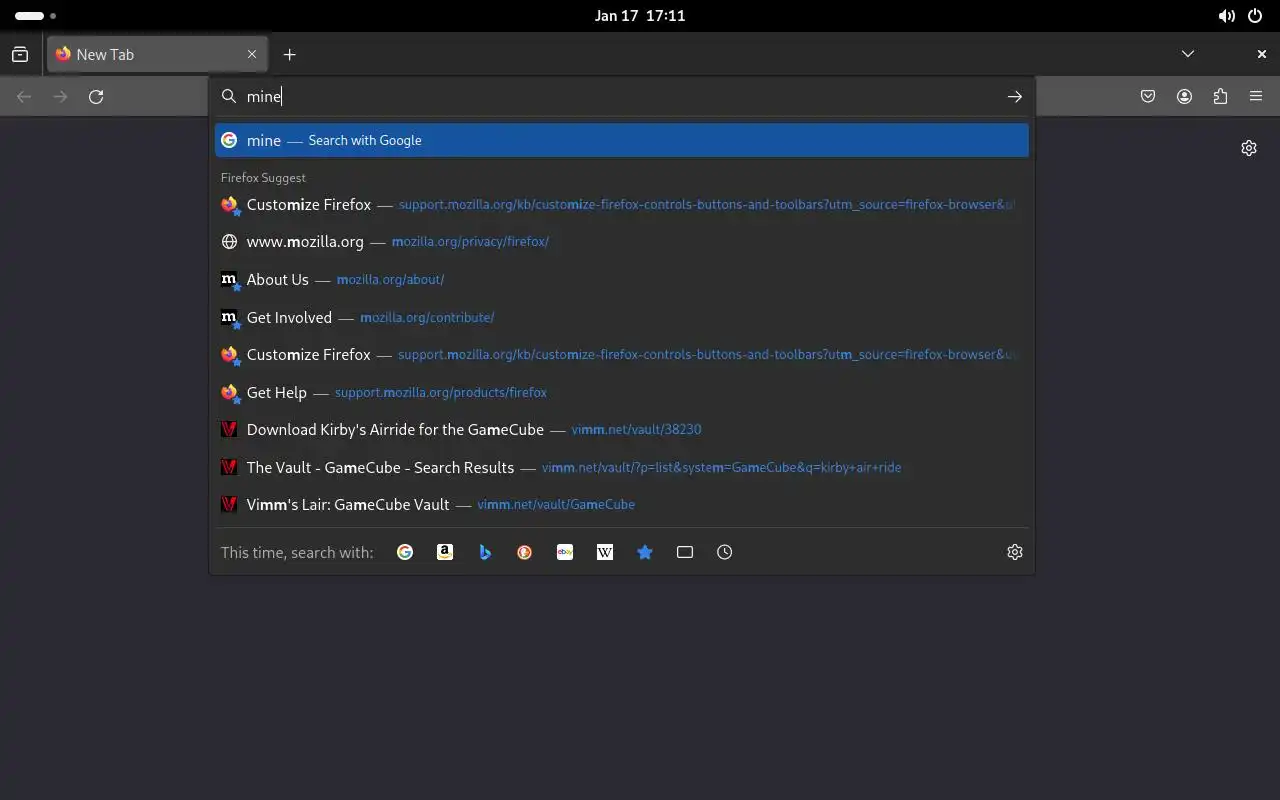1280x800 pixels.
Task: Close the Firefox window
Action: [x=1262, y=54]
